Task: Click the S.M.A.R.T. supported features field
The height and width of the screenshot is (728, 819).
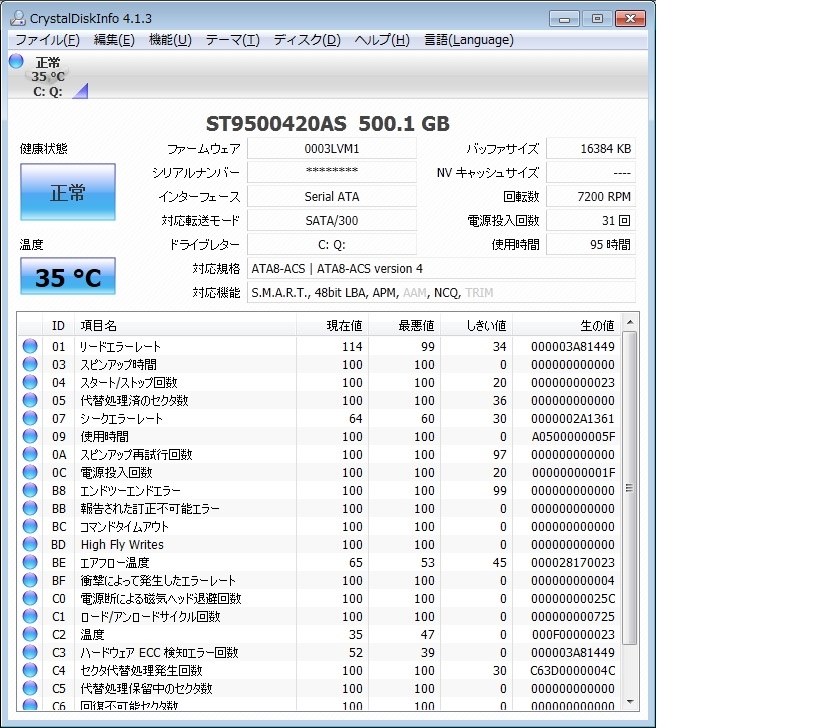Action: pos(441,292)
